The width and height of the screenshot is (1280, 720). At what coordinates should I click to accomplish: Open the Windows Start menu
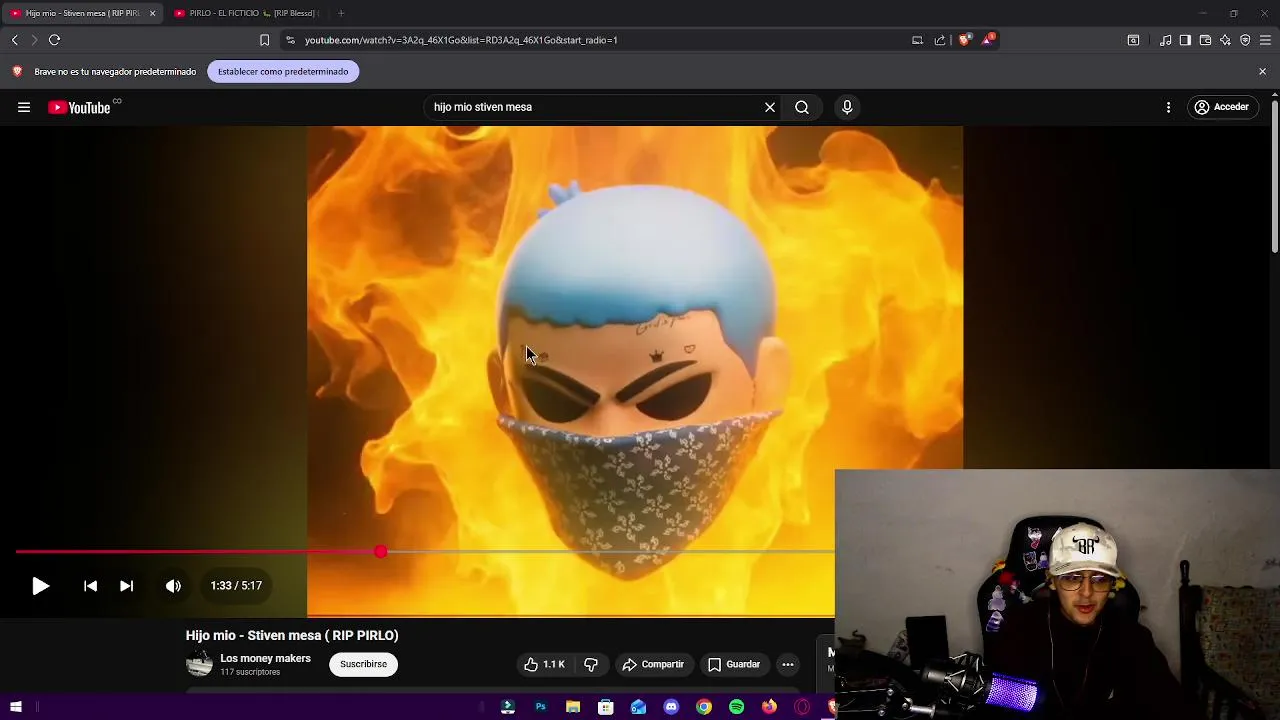tap(15, 707)
